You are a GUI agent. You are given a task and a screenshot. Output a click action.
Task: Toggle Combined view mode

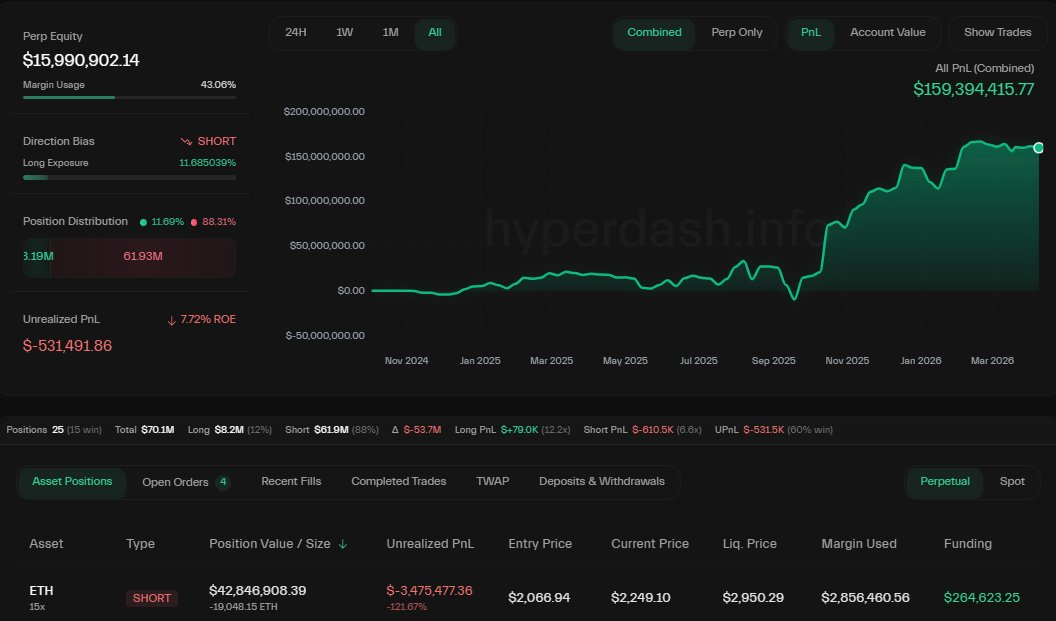coord(654,32)
